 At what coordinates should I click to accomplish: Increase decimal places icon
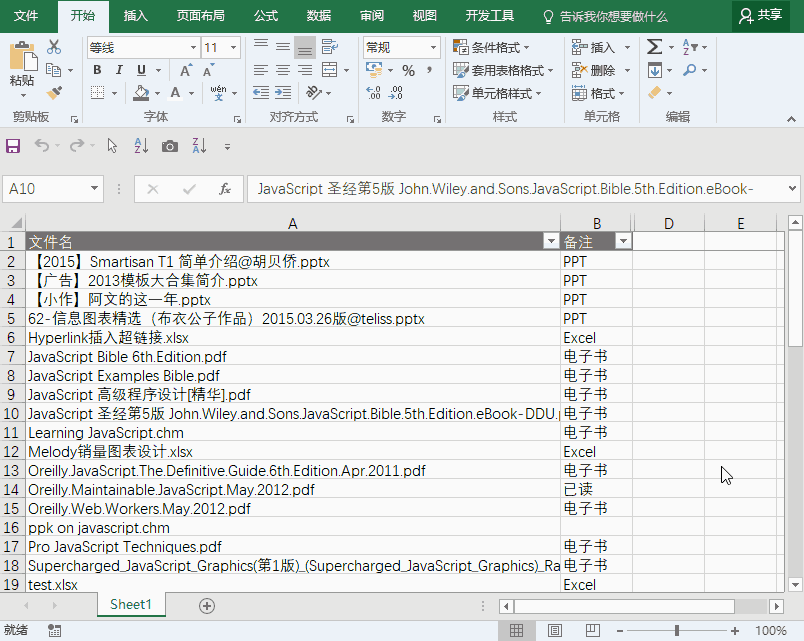[x=374, y=93]
